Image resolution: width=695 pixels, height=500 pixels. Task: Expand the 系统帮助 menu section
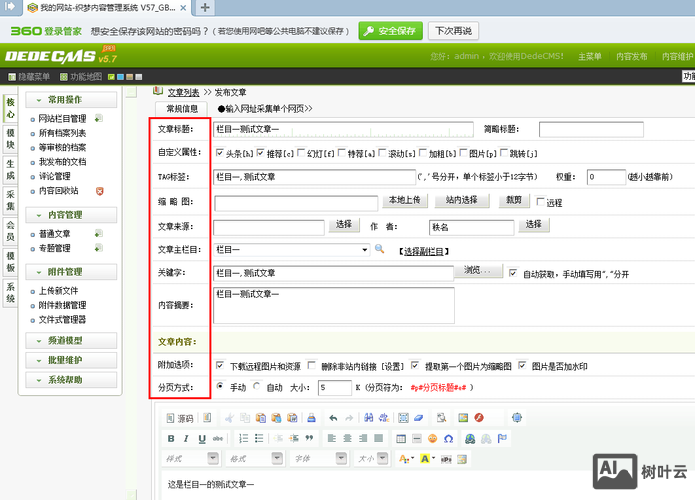pyautogui.click(x=71, y=380)
